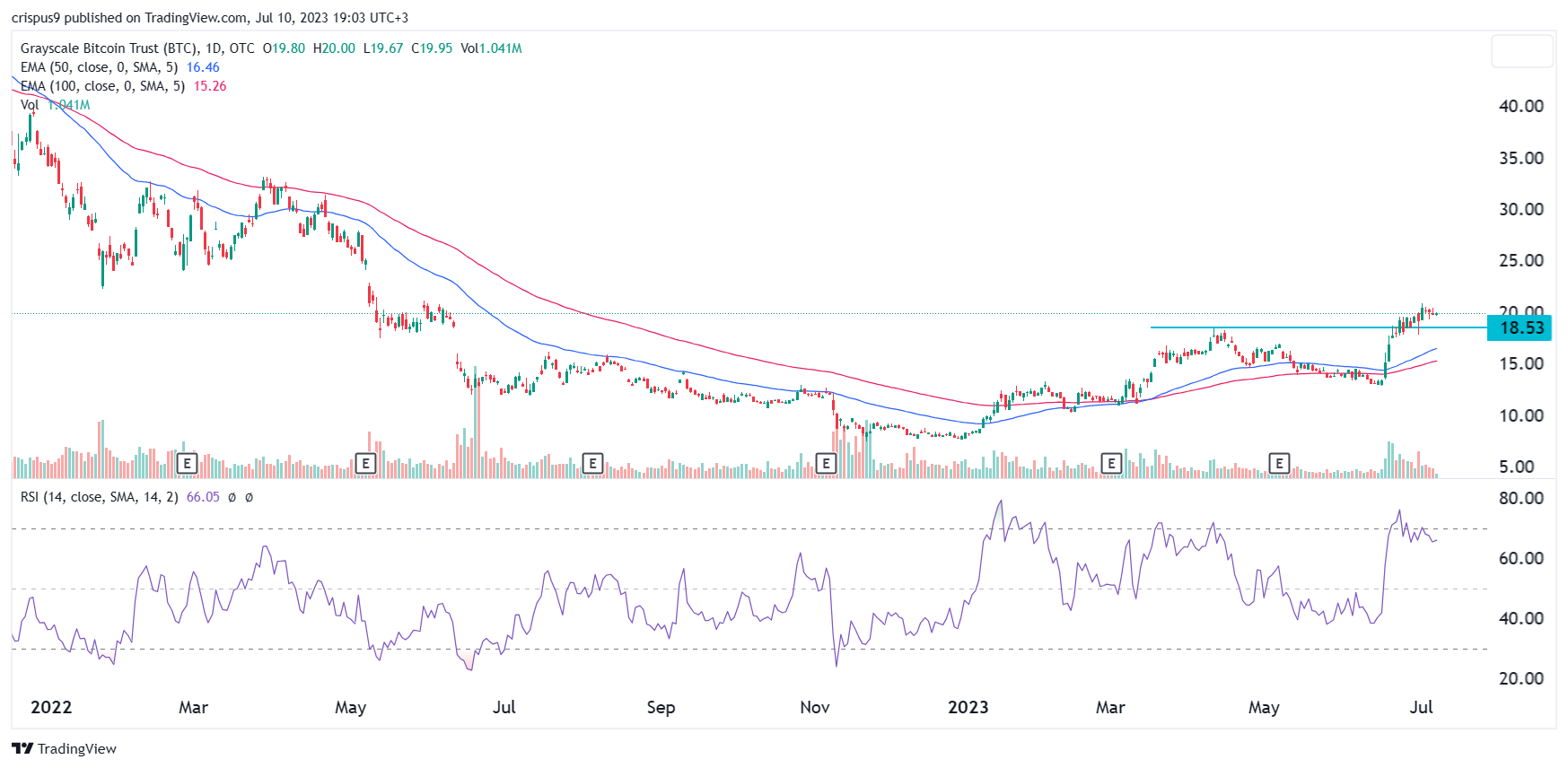Click the 5.00 price scale label
1568x768 pixels.
(1517, 467)
